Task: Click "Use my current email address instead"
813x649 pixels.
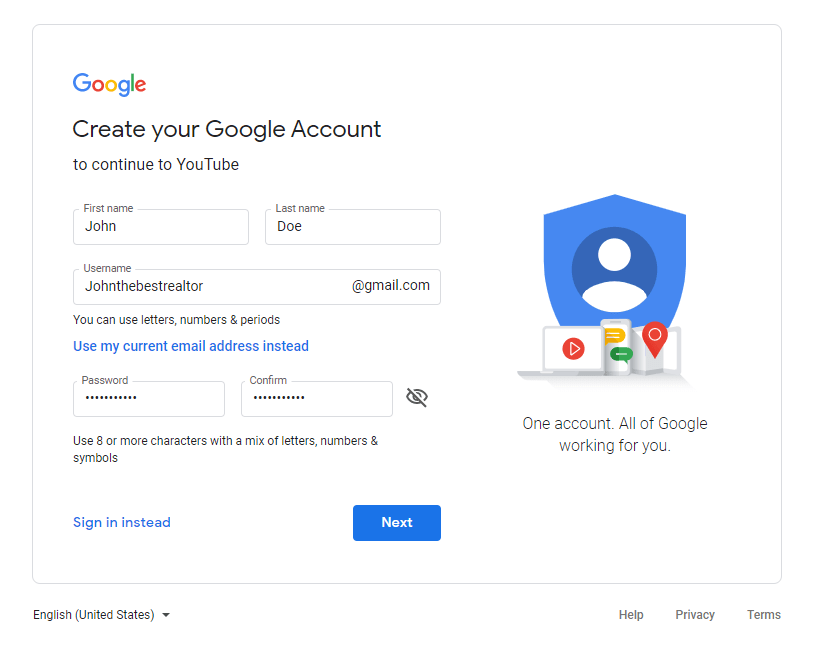Action: point(191,346)
